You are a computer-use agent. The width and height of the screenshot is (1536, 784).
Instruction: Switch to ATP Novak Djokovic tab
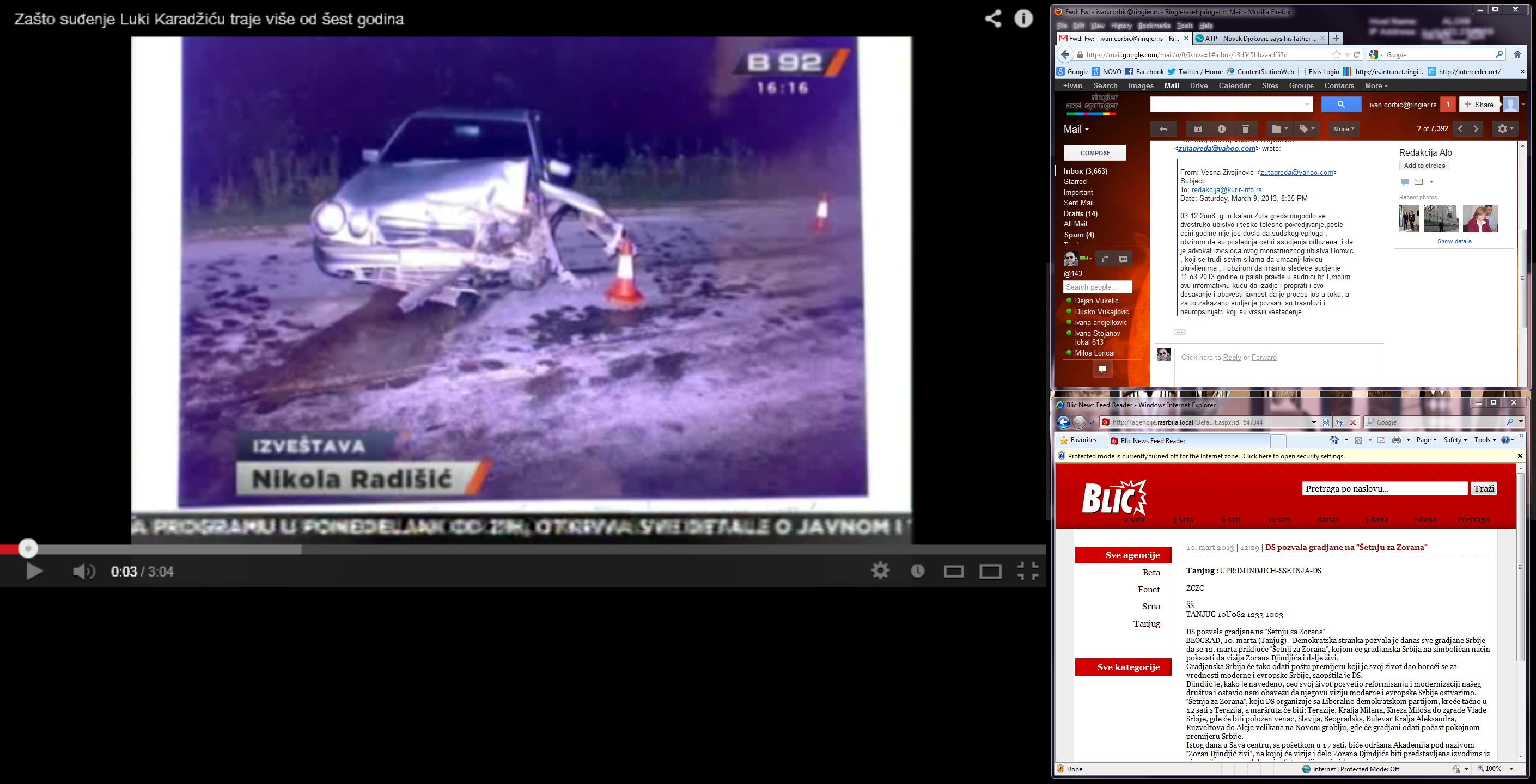pyautogui.click(x=1260, y=38)
